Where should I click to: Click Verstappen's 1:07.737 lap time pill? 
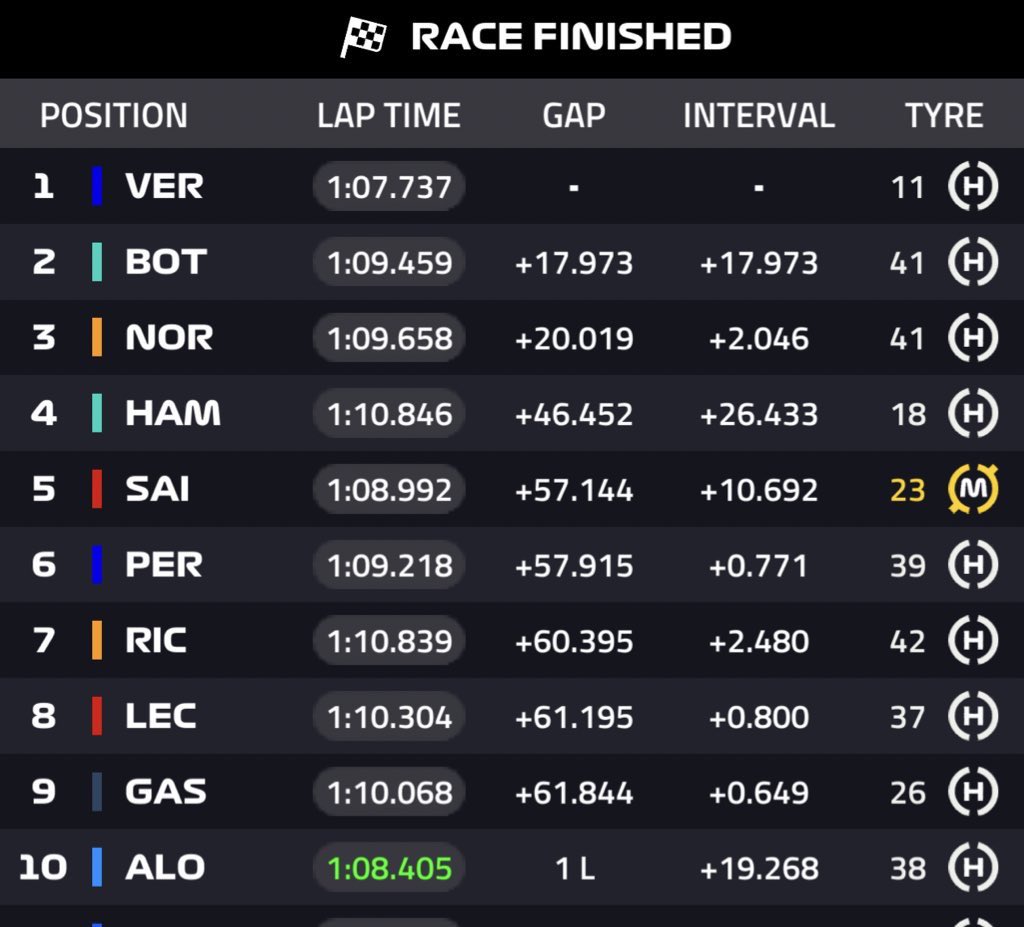389,187
